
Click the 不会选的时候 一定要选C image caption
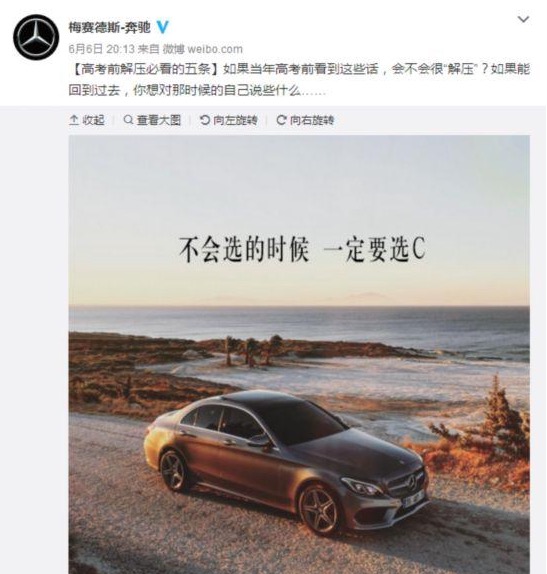click(302, 250)
